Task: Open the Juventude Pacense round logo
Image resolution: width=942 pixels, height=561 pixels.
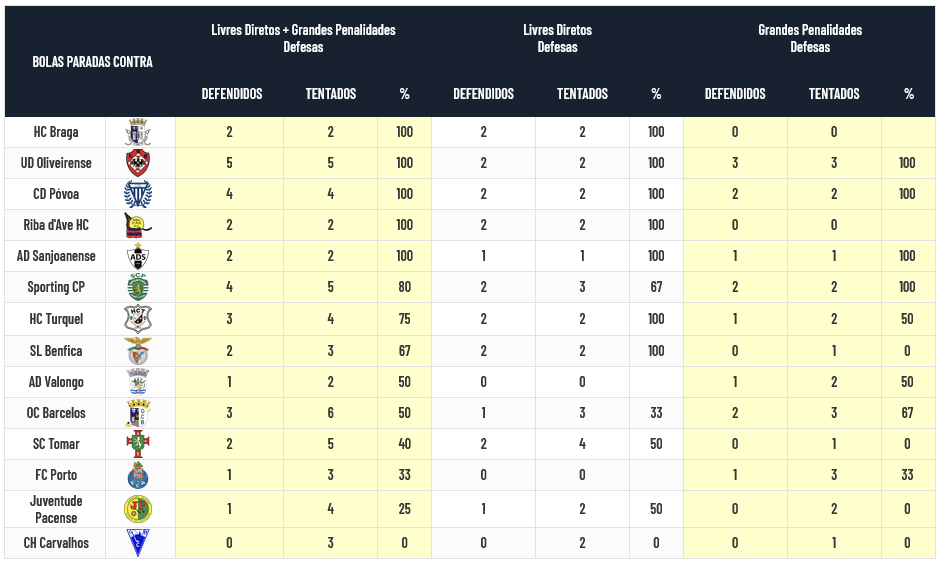Action: pyautogui.click(x=138, y=509)
